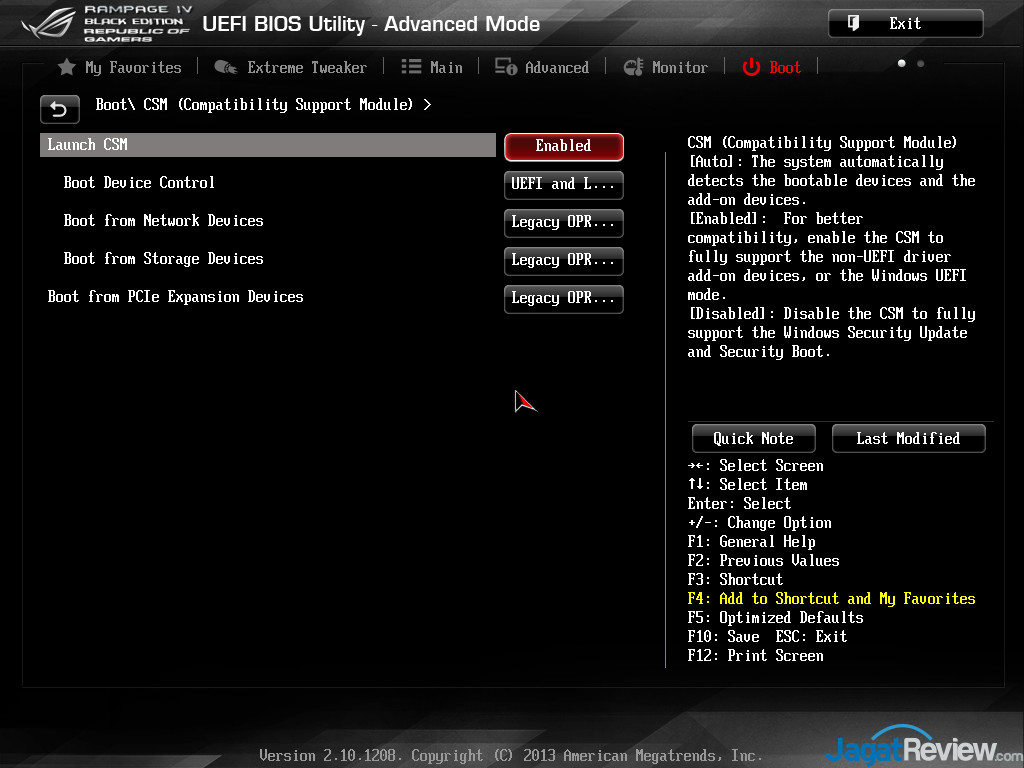1024x768 pixels.
Task: Click the Last Modified button
Action: 908,438
